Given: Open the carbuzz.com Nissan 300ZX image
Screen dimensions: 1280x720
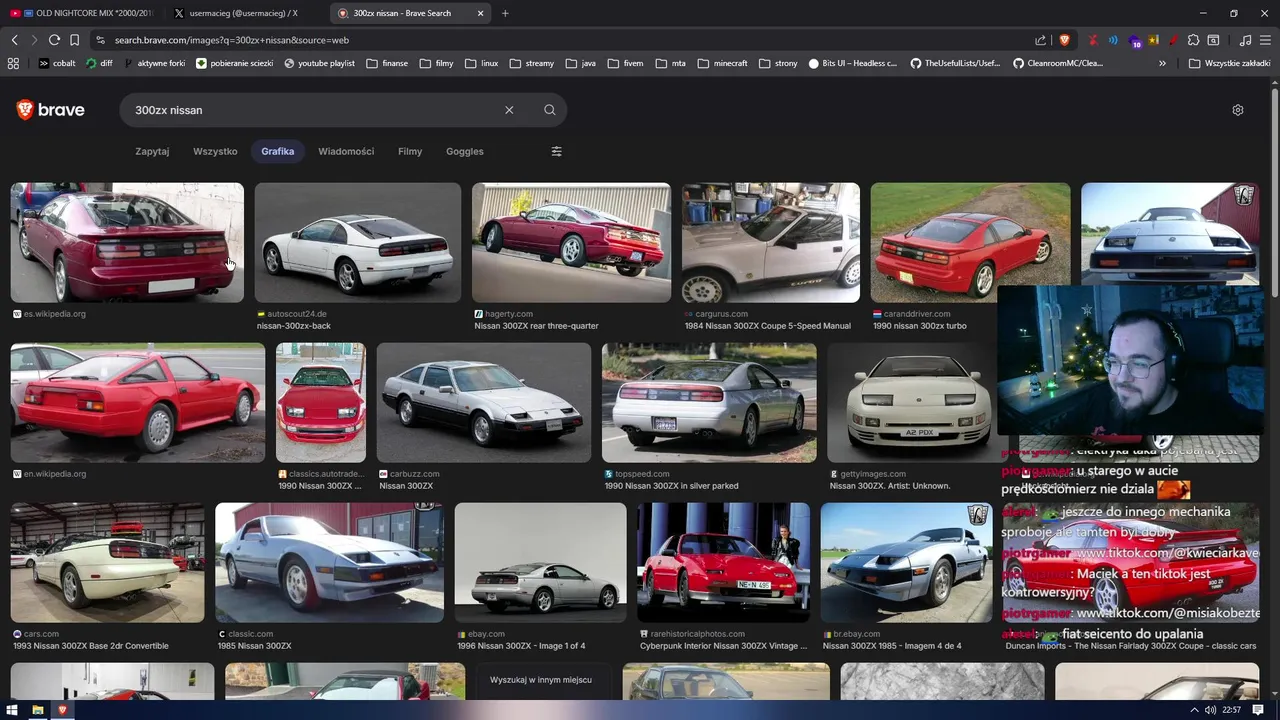Looking at the screenshot, I should tap(484, 403).
